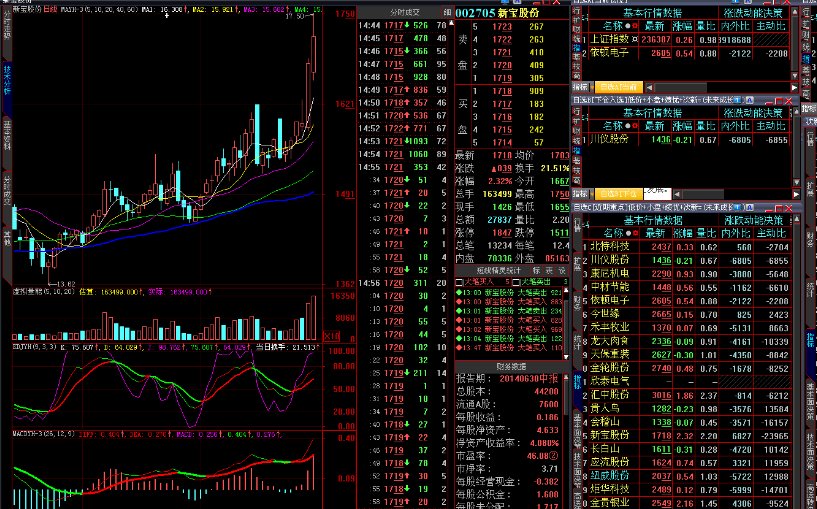Click the 002705 stock code title

pos(476,11)
